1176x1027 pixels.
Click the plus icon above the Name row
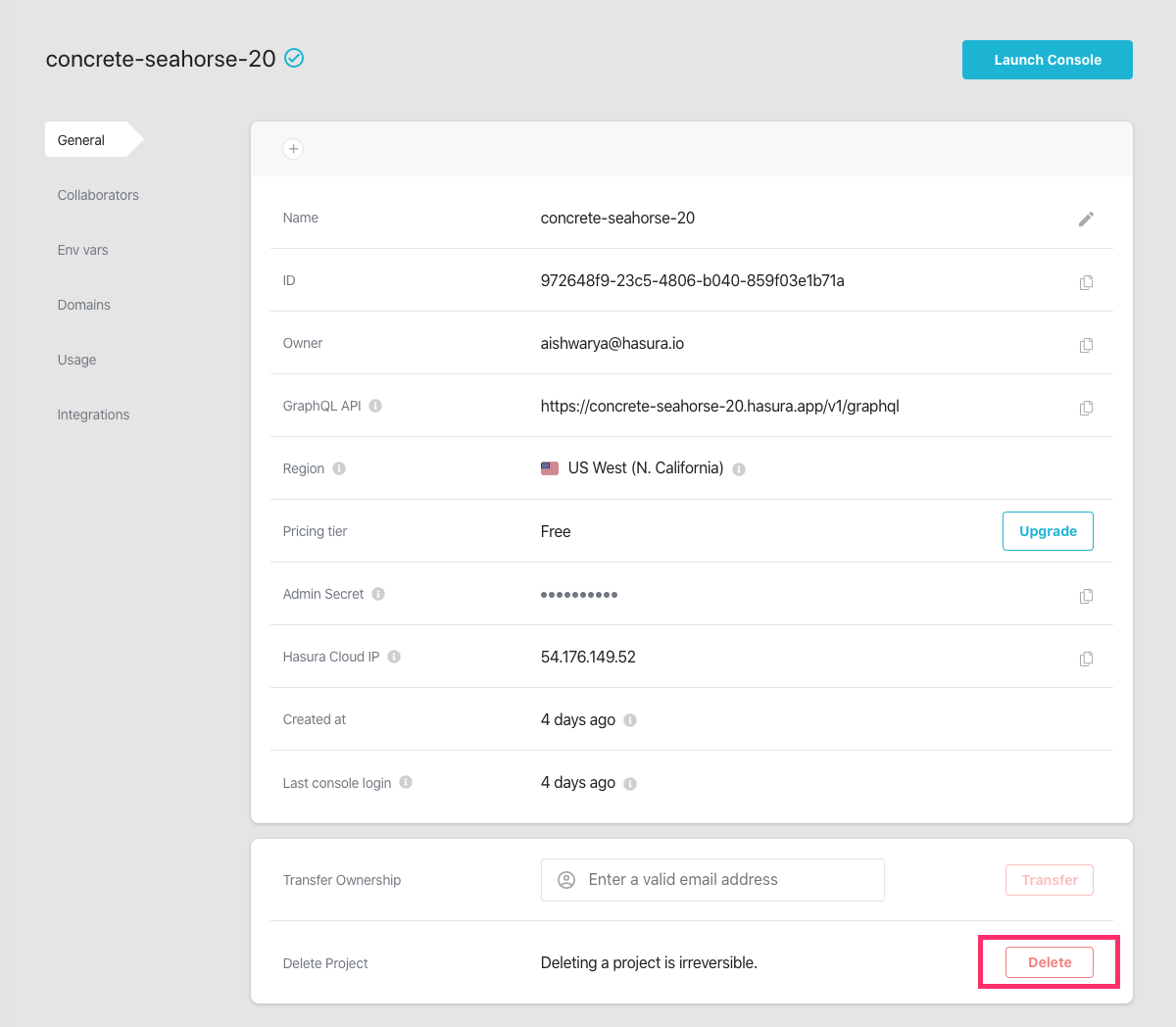coord(293,149)
